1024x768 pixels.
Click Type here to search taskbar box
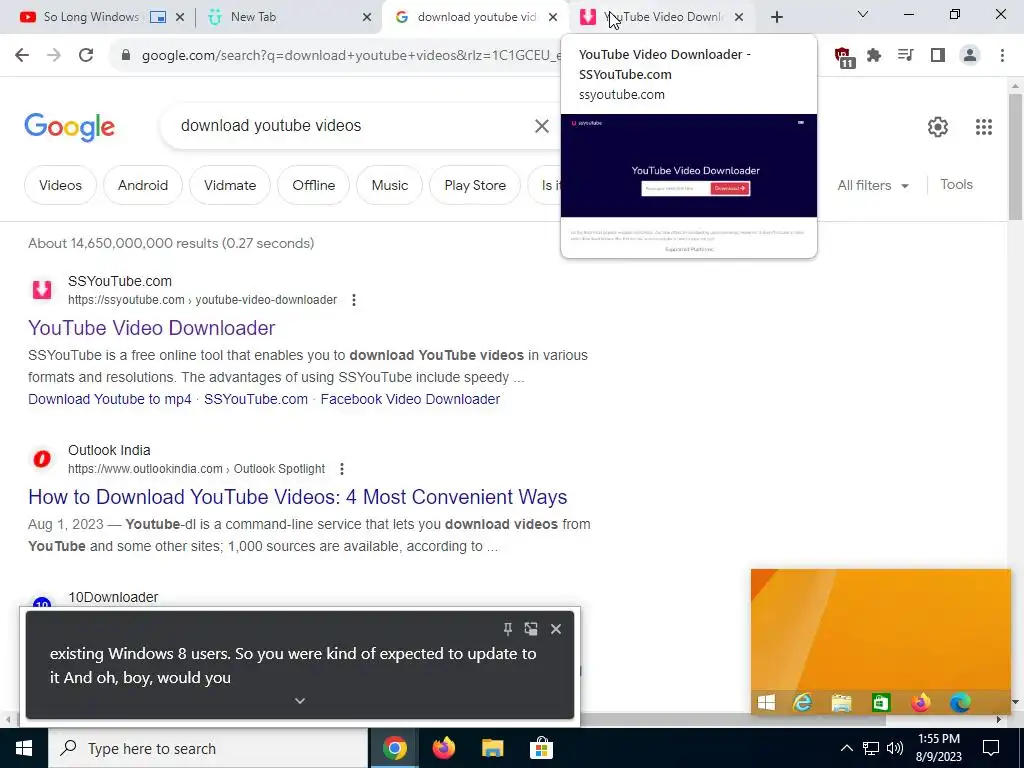coord(208,748)
